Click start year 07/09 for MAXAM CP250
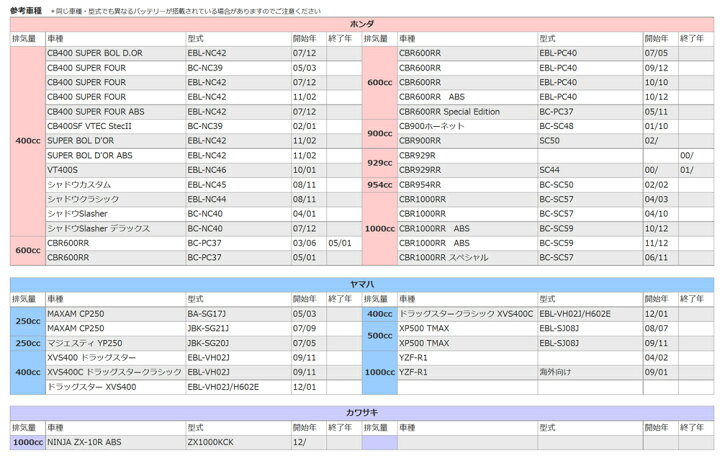 pyautogui.click(x=304, y=328)
